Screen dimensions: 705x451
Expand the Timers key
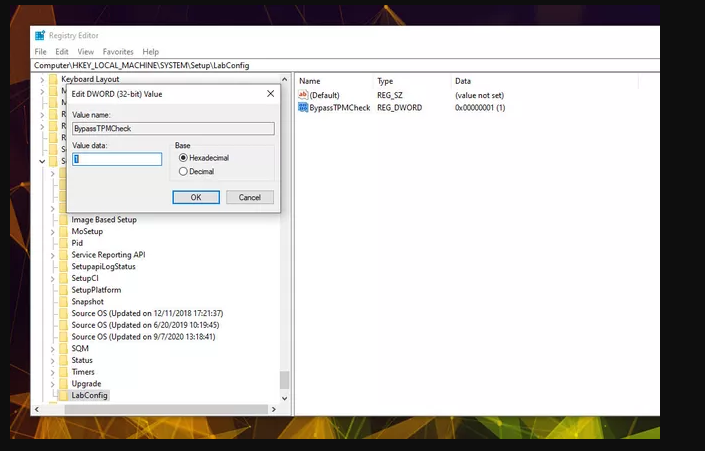pyautogui.click(x=53, y=372)
